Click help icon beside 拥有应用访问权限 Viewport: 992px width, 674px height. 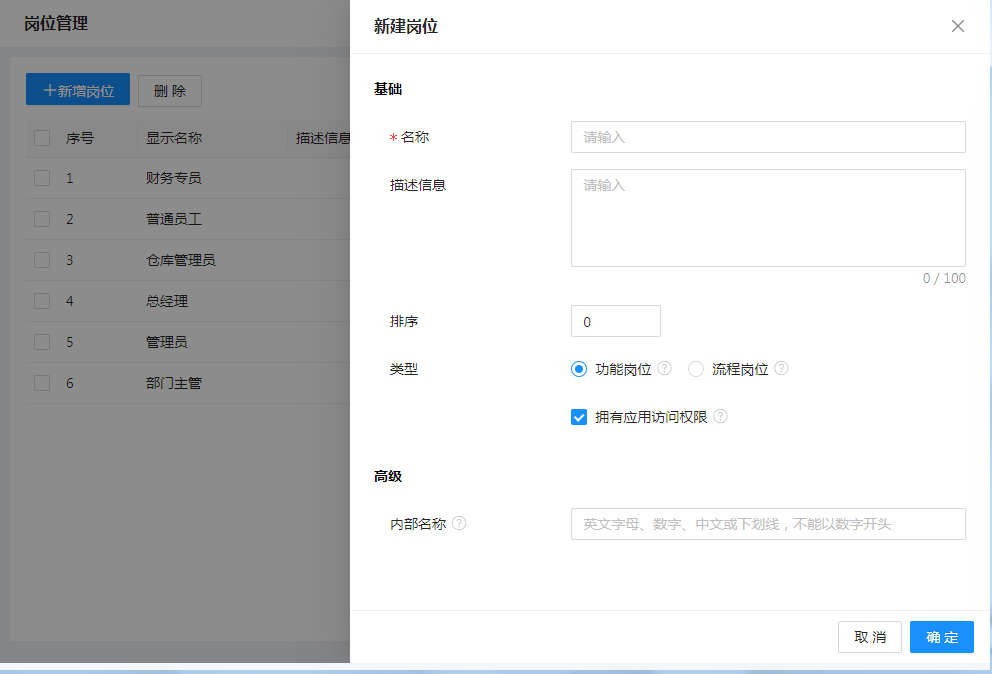click(x=720, y=417)
